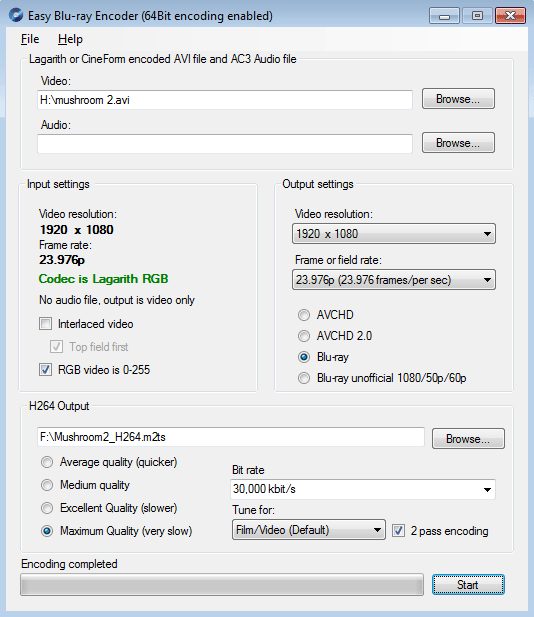Viewport: 534px width, 617px height.
Task: Open the Help menu
Action: click(70, 39)
